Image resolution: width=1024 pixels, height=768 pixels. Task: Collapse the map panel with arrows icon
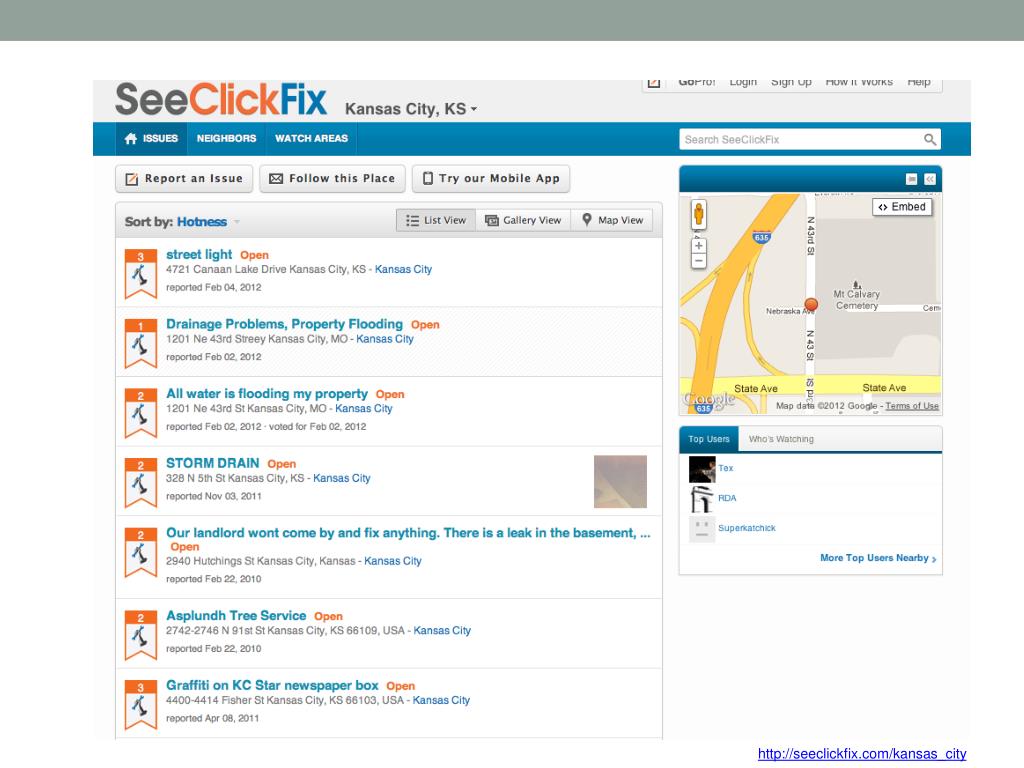(x=930, y=179)
